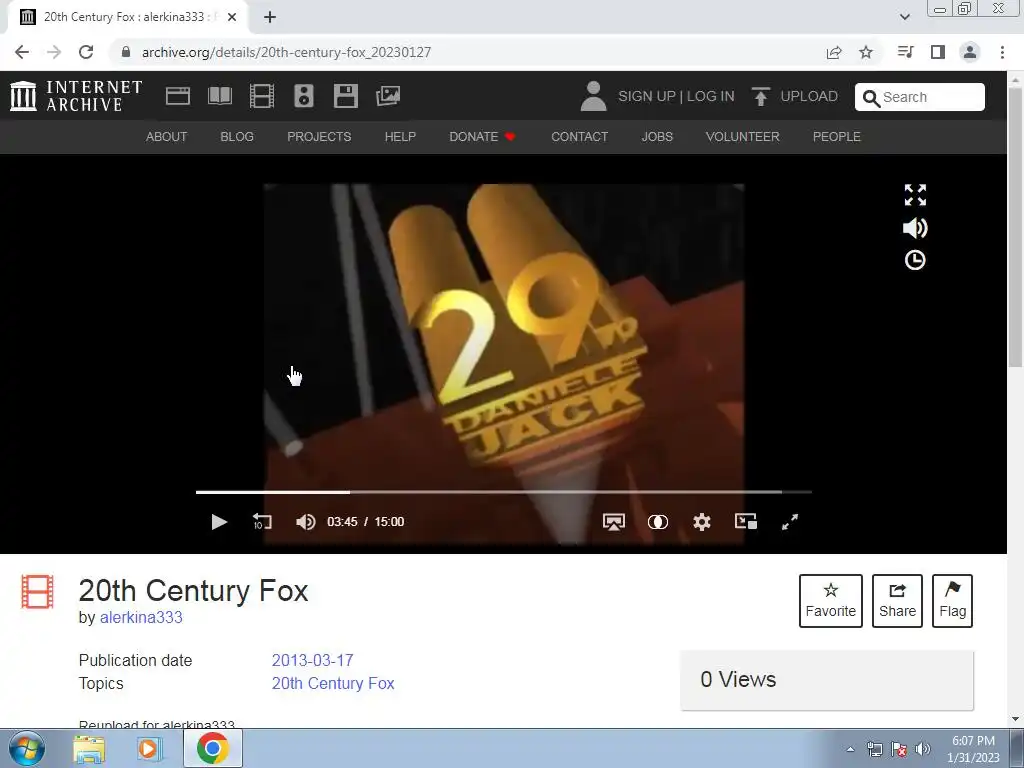Open the PEOPLE menu item
Screen dimensions: 1024x768
(837, 136)
